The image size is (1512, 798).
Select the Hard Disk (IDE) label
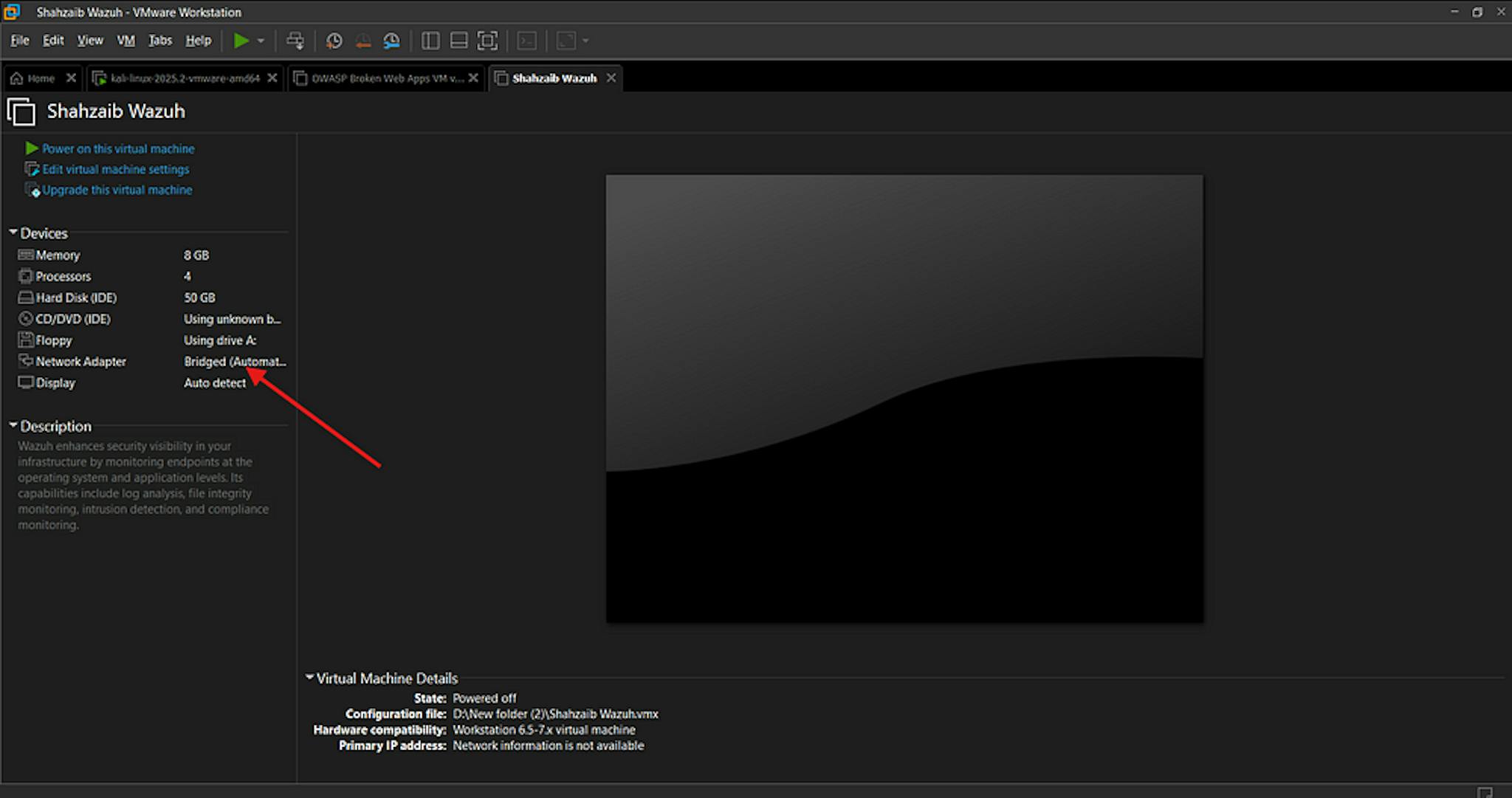(76, 297)
